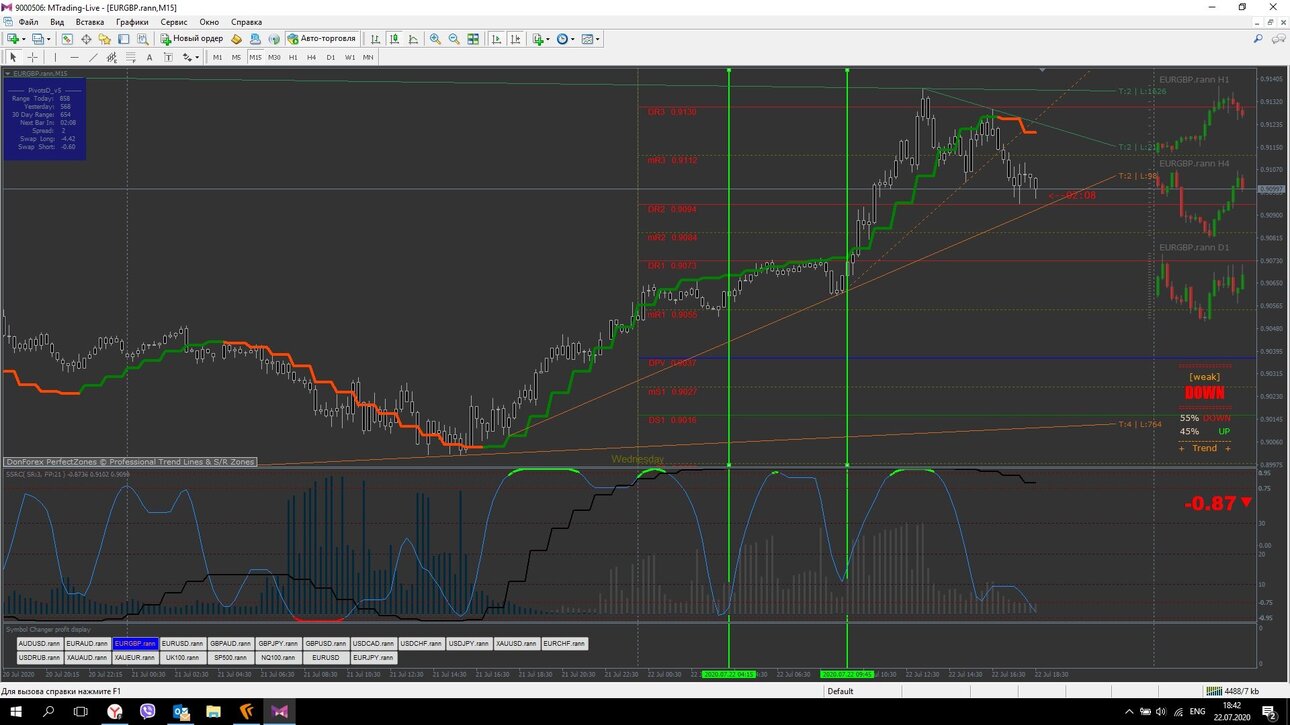Select the Fibonacci retracement tool
1290x725 pixels.
(x=130, y=57)
